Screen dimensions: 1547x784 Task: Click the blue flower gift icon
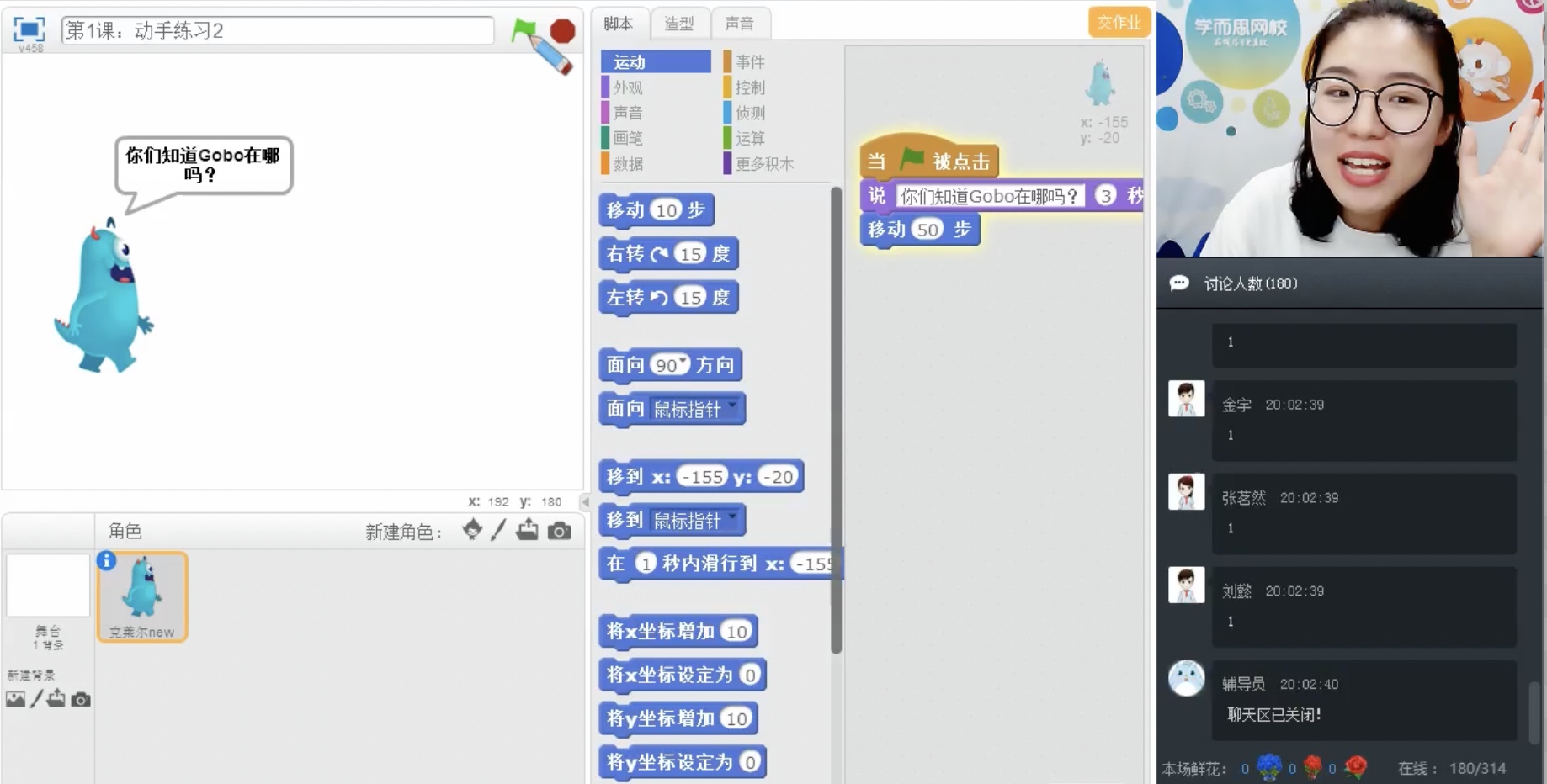[x=1269, y=766]
